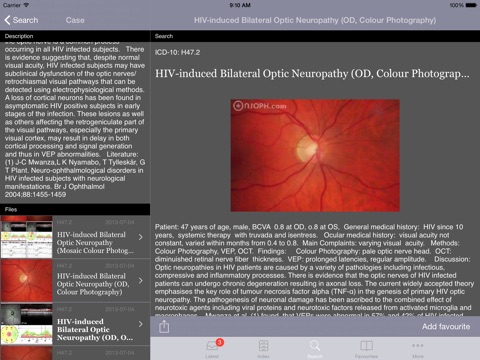Tap the case title heading in main panel

(312, 73)
